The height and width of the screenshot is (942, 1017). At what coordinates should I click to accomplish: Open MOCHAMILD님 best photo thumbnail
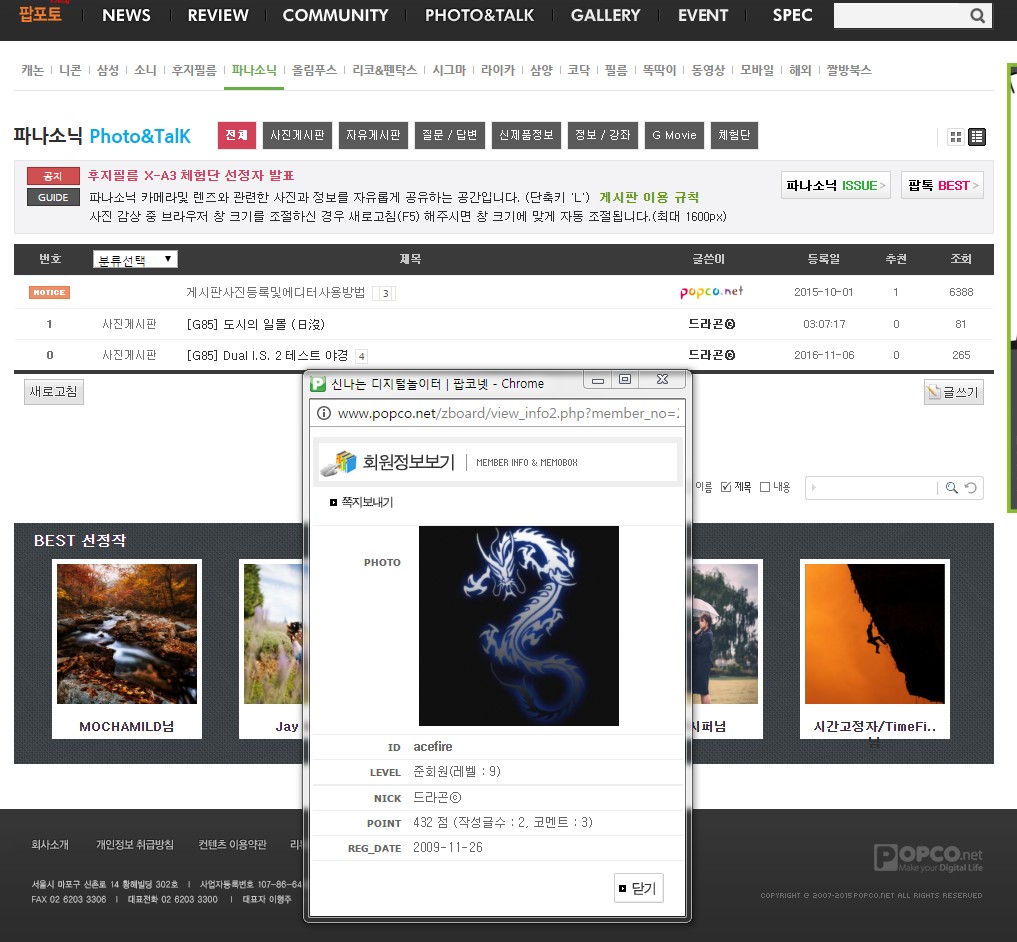coord(127,634)
